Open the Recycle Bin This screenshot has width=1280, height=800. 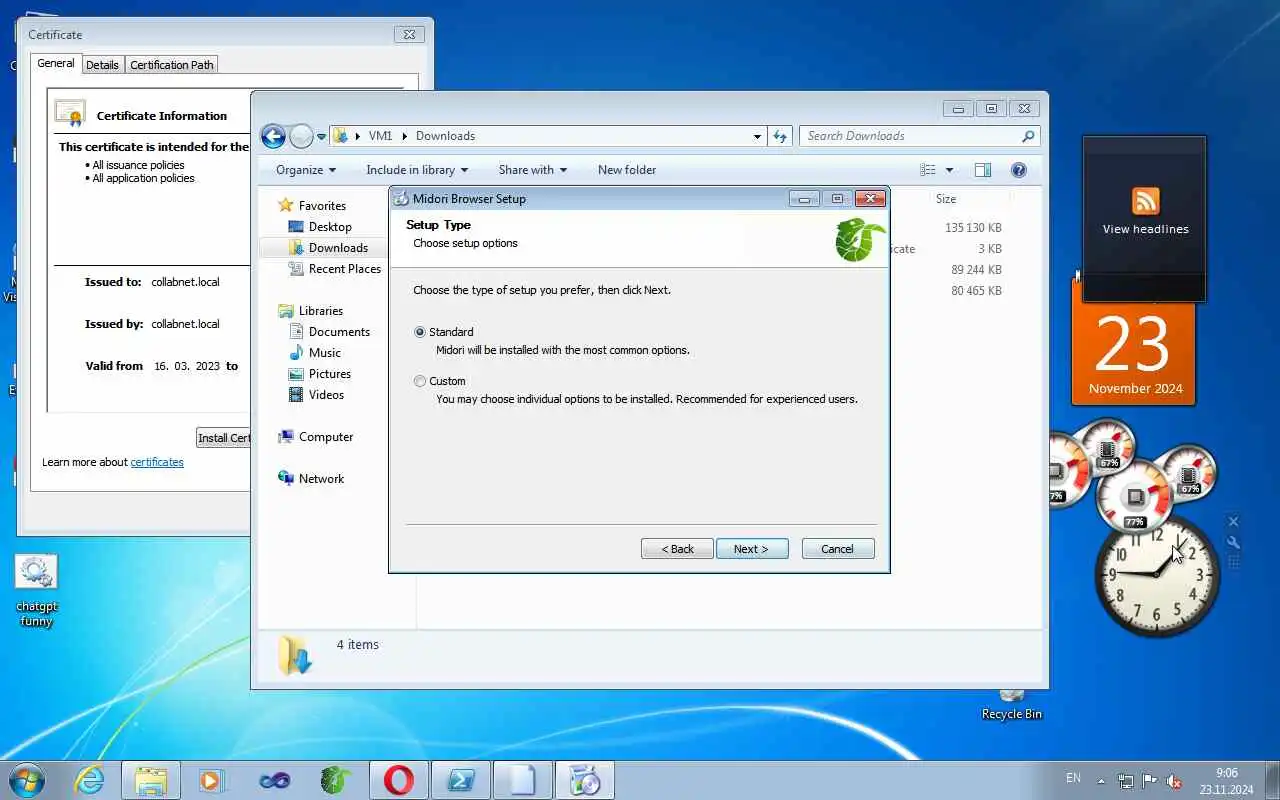click(x=1012, y=706)
